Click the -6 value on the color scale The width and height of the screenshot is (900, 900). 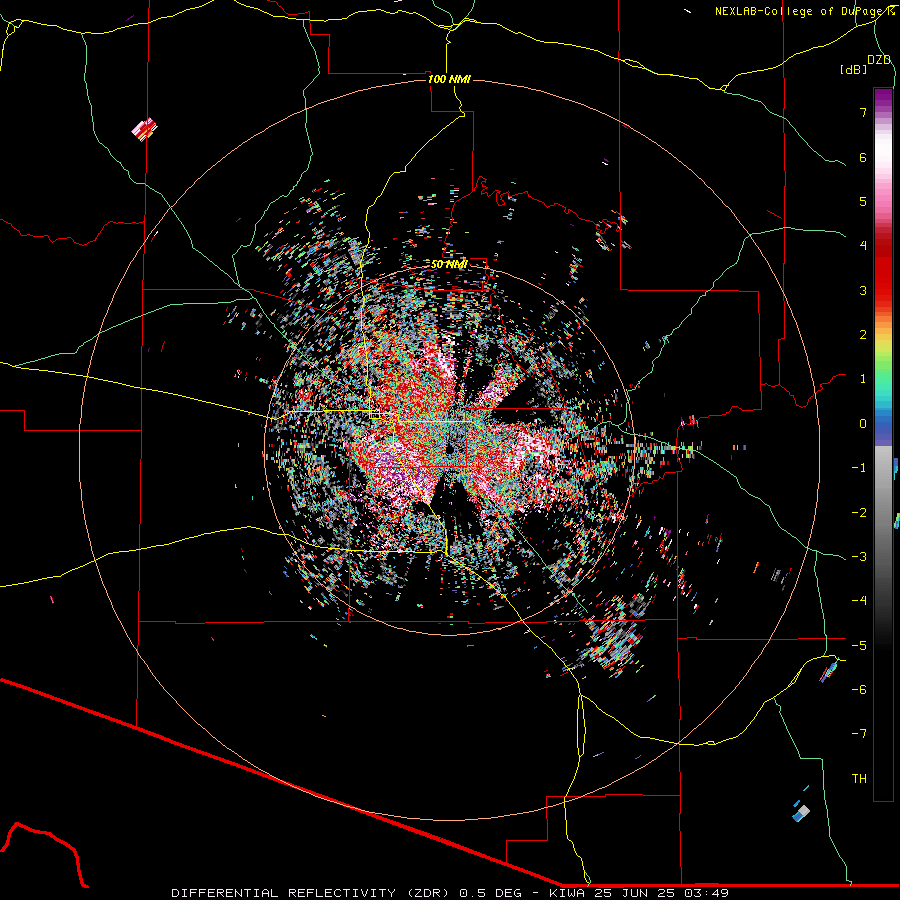[x=859, y=690]
